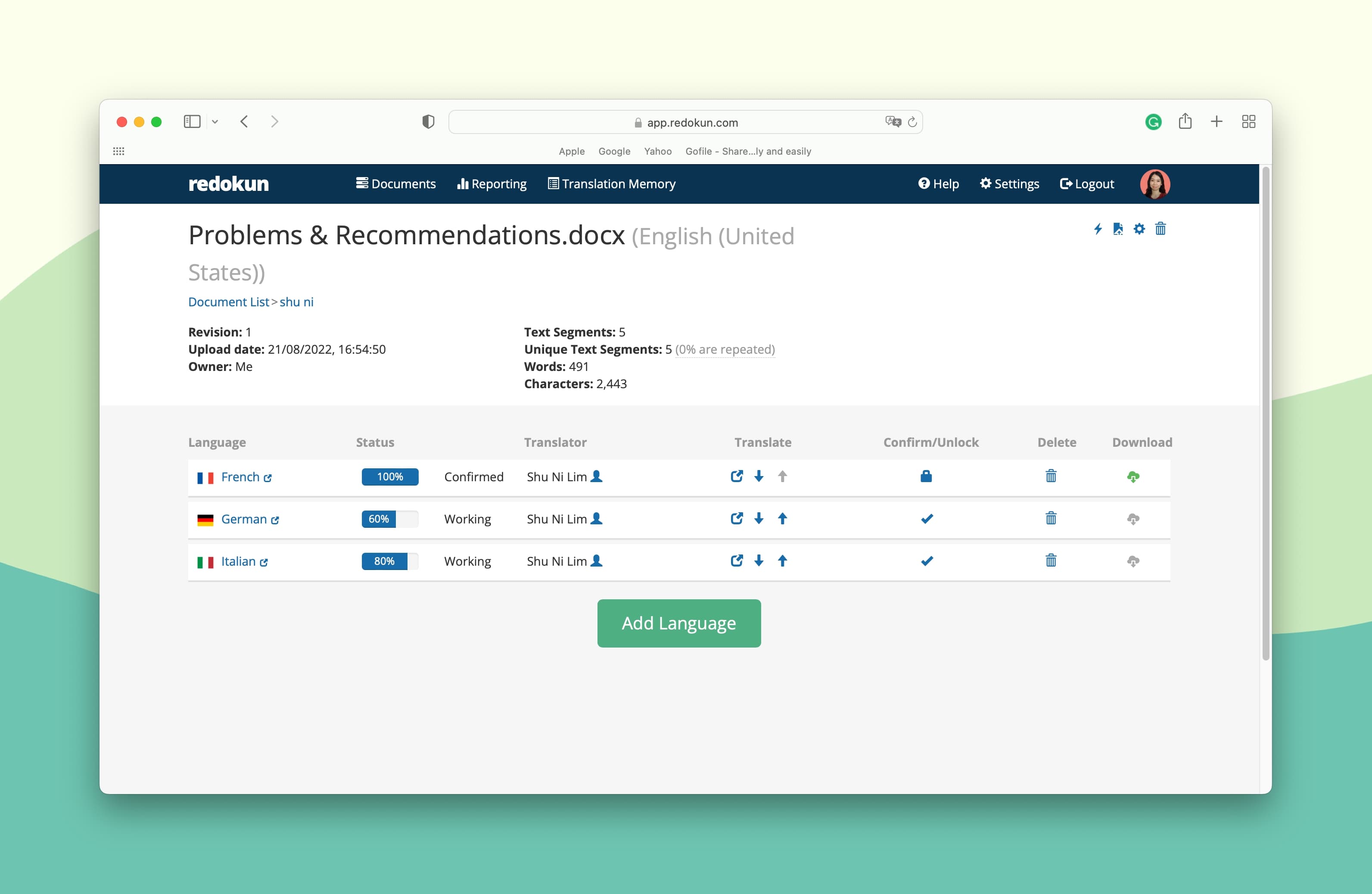Change translator for Italian person icon
This screenshot has width=1372, height=894.
[597, 560]
